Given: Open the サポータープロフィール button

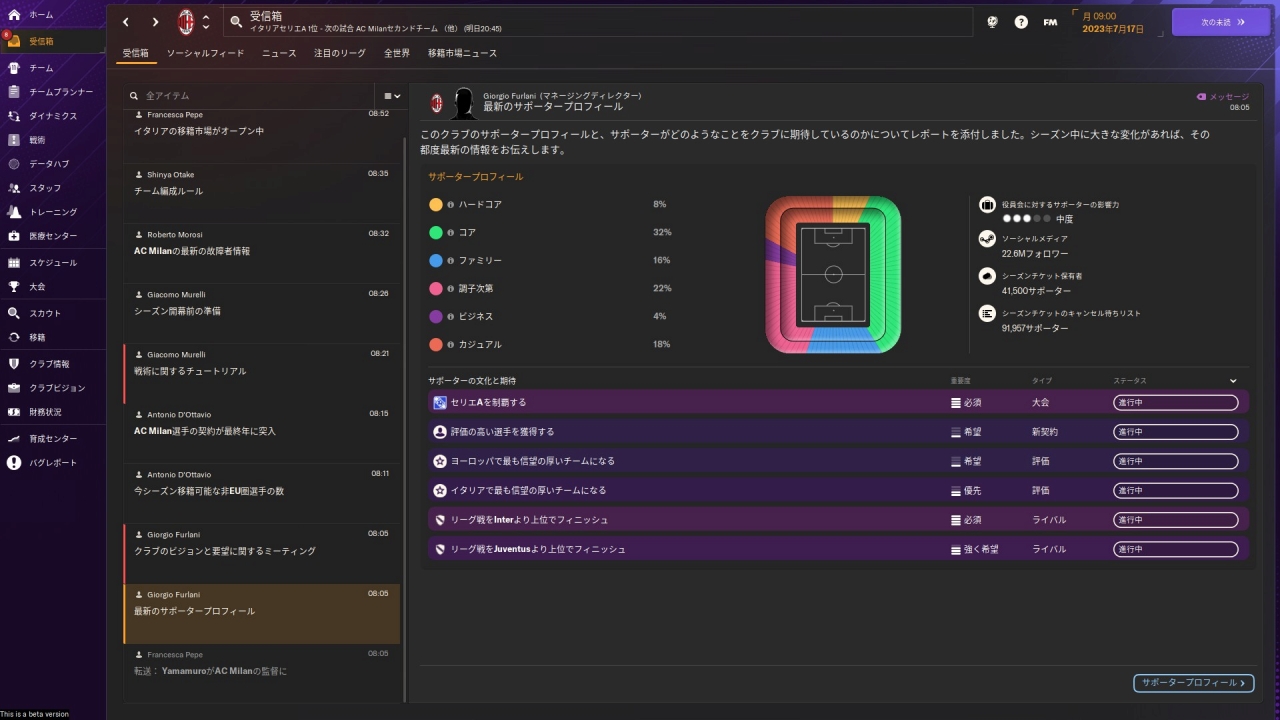Looking at the screenshot, I should tap(1193, 683).
